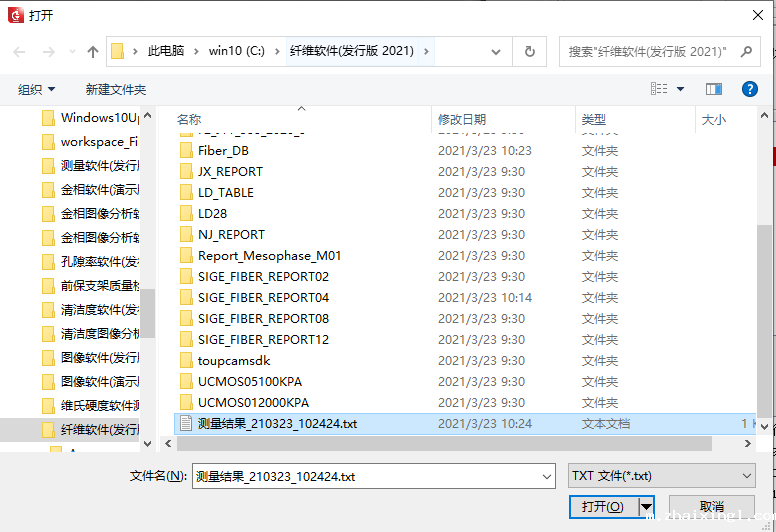Click the horizontal scrollbar in file list
The image size is (776, 532).
pyautogui.click(x=440, y=443)
